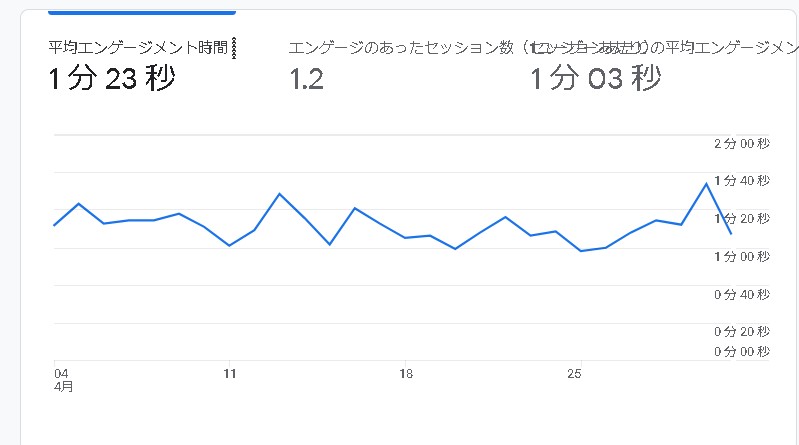Select the 平均エンゲージメント時間 metric tab
This screenshot has width=799, height=445.
click(140, 47)
